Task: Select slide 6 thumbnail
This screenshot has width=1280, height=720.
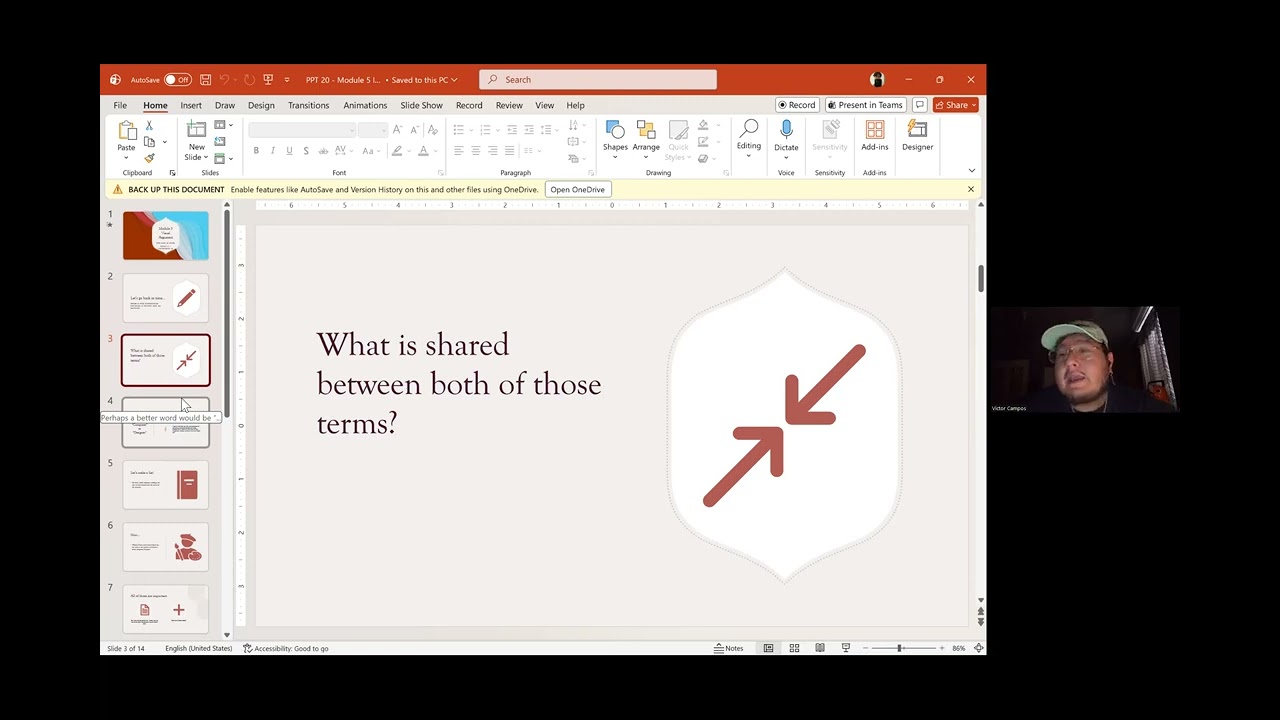Action: tap(166, 547)
